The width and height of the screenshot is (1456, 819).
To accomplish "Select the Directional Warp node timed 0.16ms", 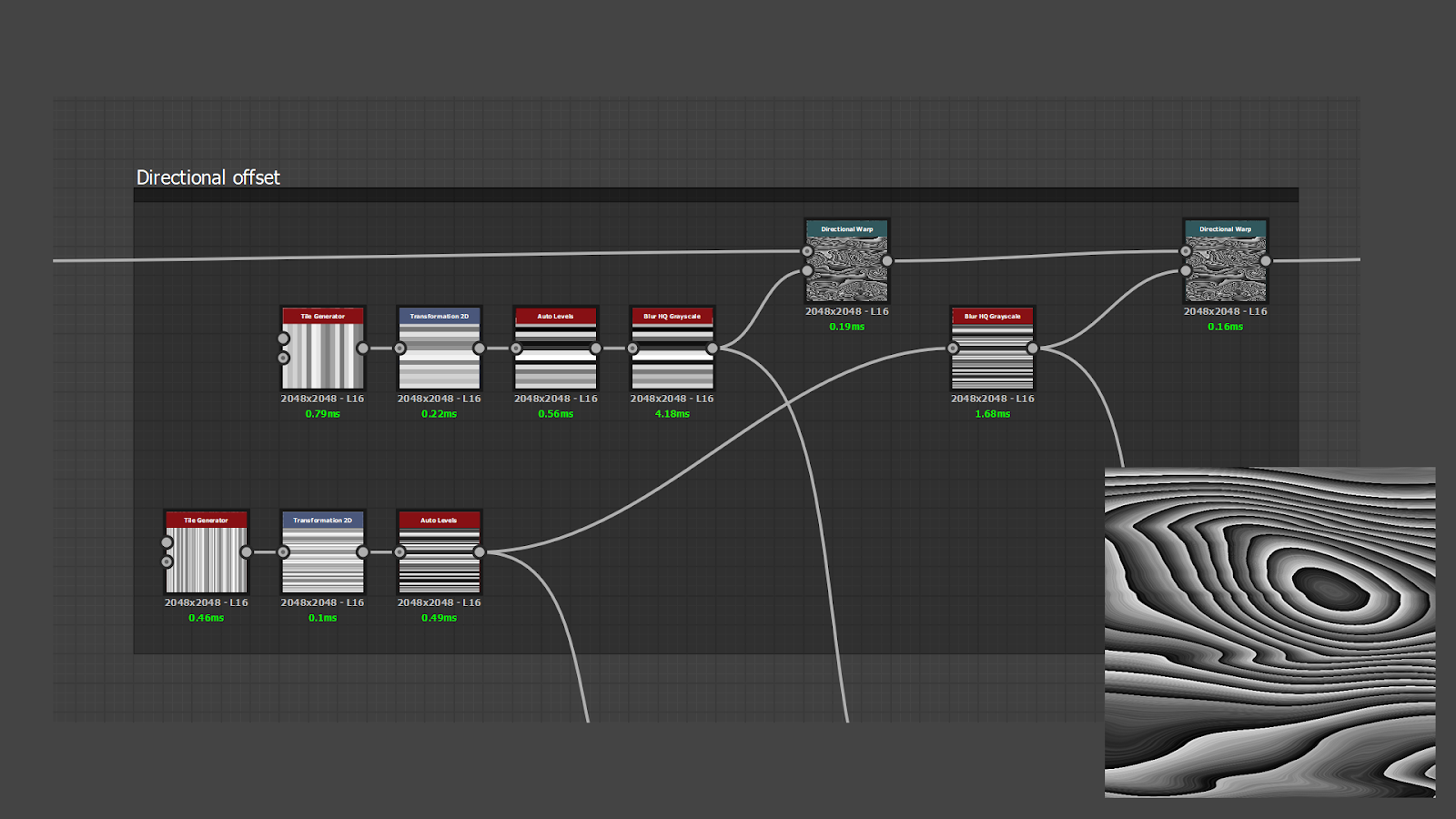I will tap(1226, 260).
